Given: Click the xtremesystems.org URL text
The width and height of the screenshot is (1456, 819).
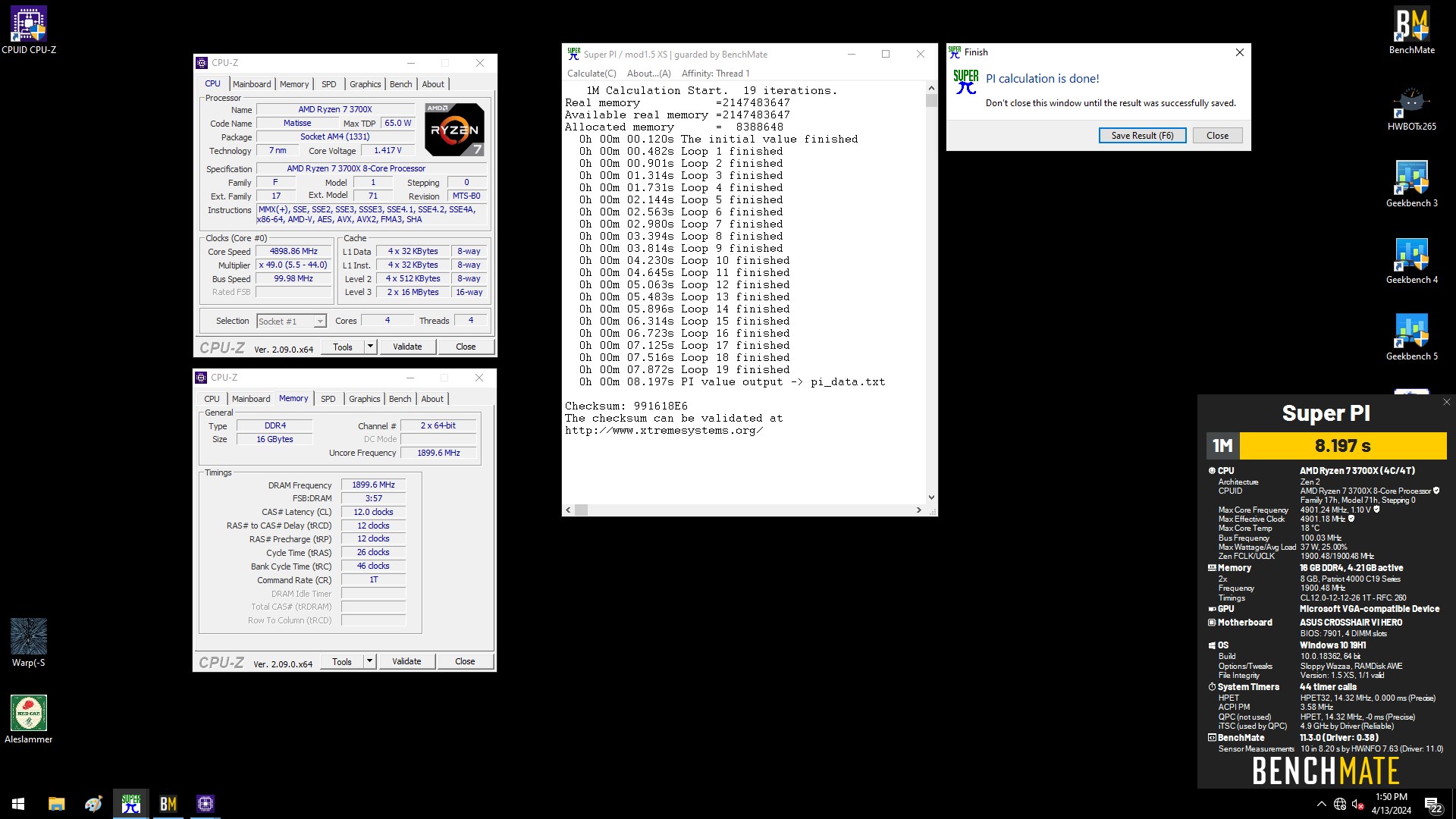Looking at the screenshot, I should 664,431.
